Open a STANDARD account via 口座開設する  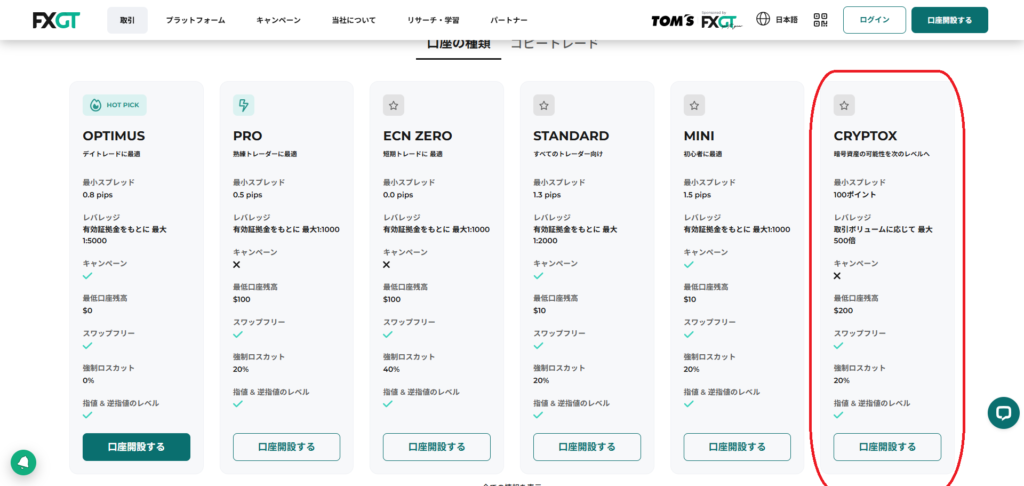[587, 447]
